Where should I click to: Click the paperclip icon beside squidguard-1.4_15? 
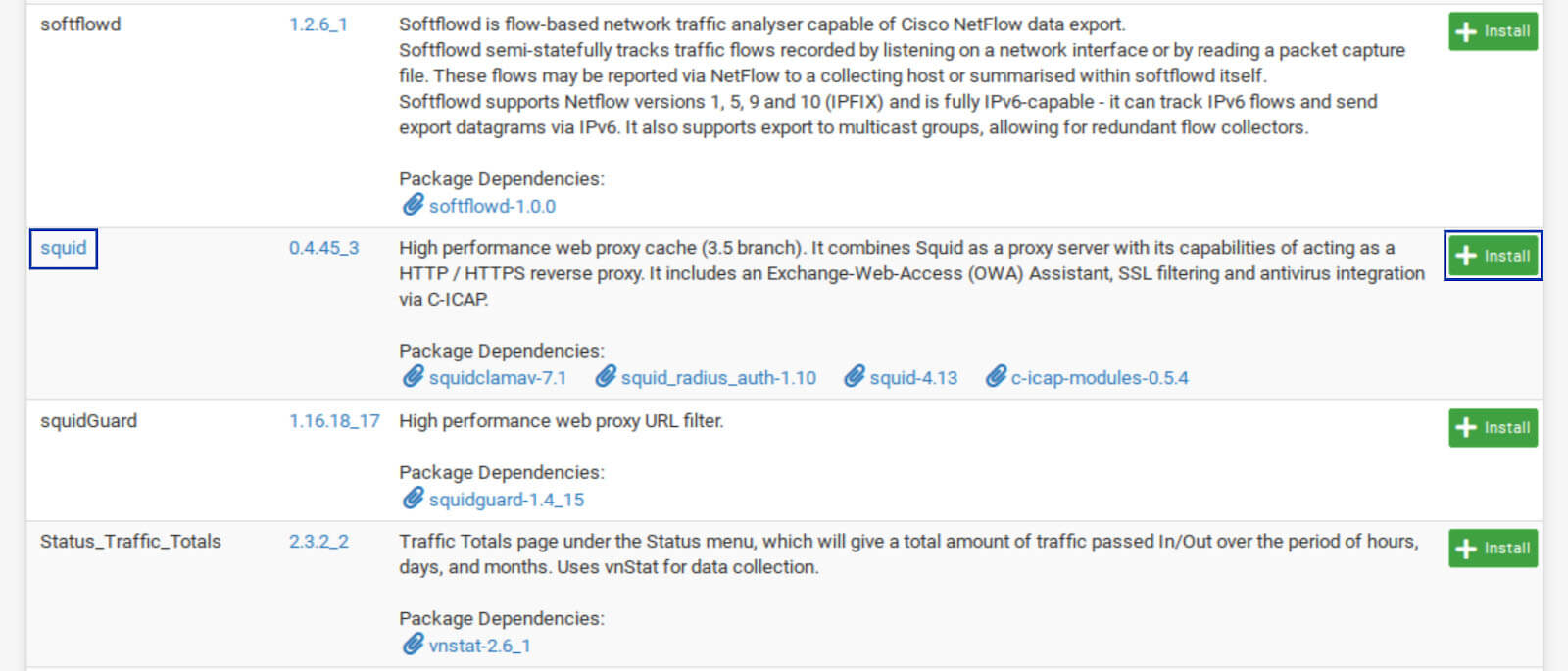(x=413, y=499)
